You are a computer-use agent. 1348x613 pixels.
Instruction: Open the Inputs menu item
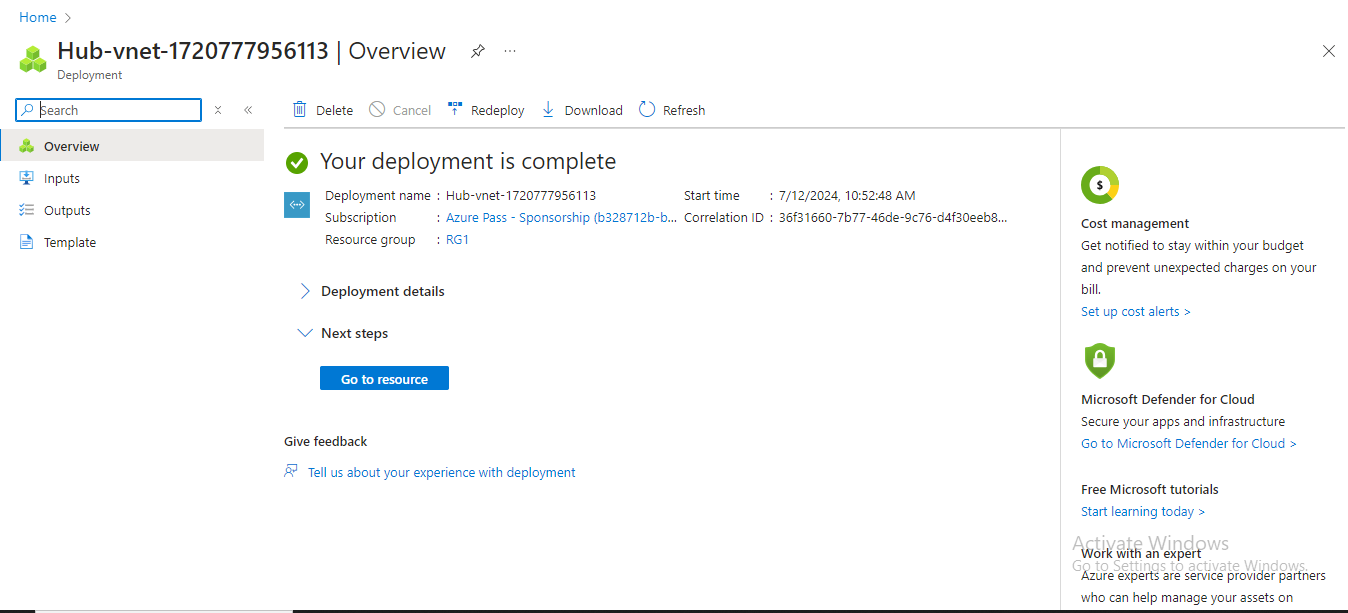click(132, 178)
